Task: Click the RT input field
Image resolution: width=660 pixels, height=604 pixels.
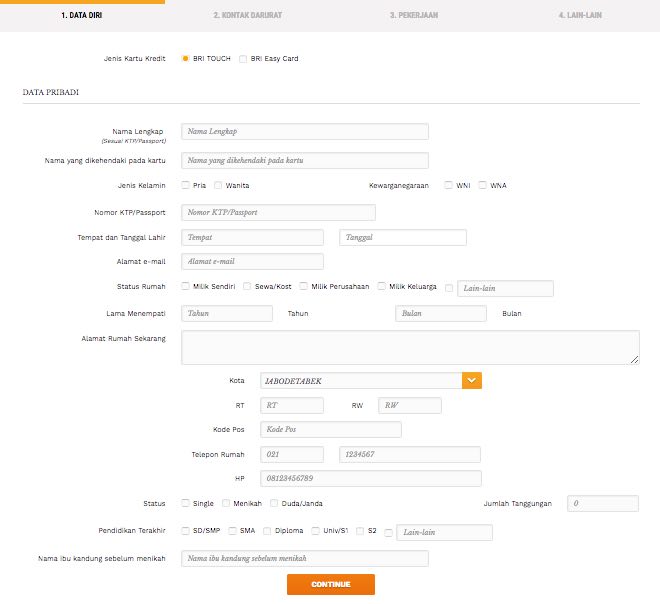Action: tap(292, 405)
